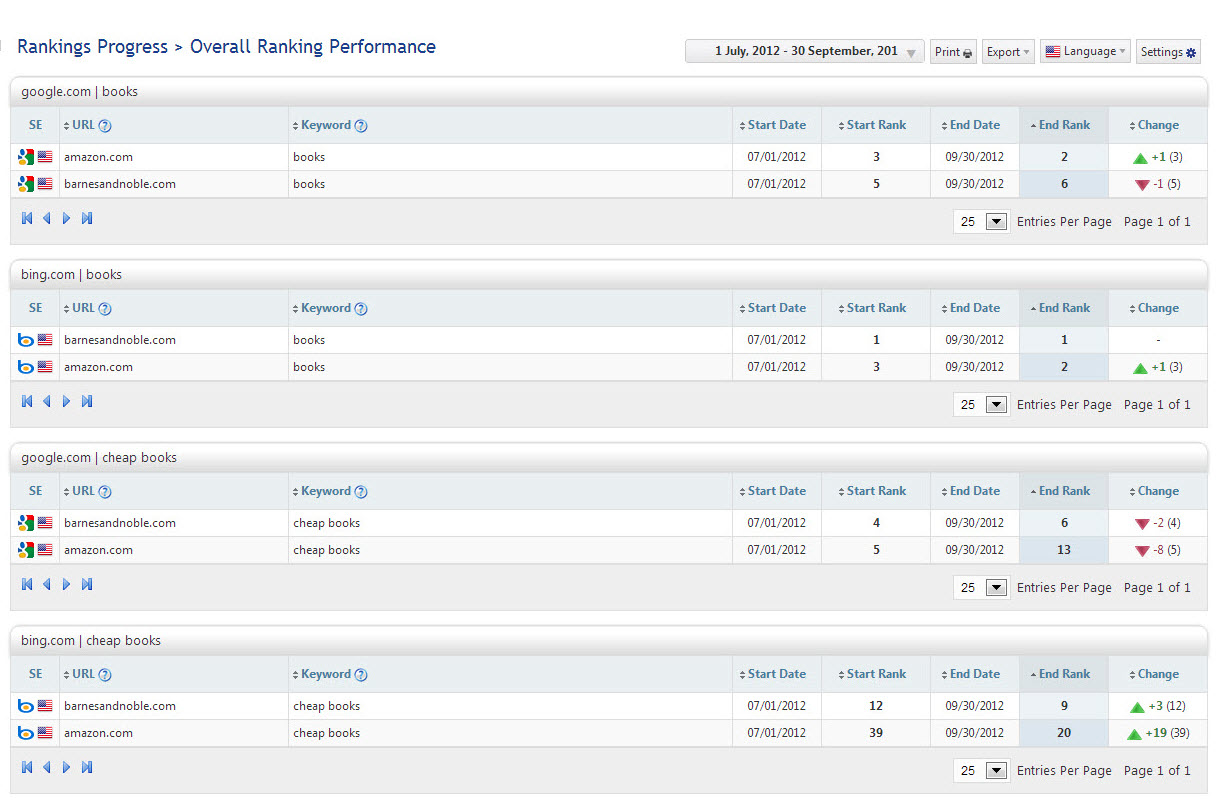Click the Print button

click(953, 52)
